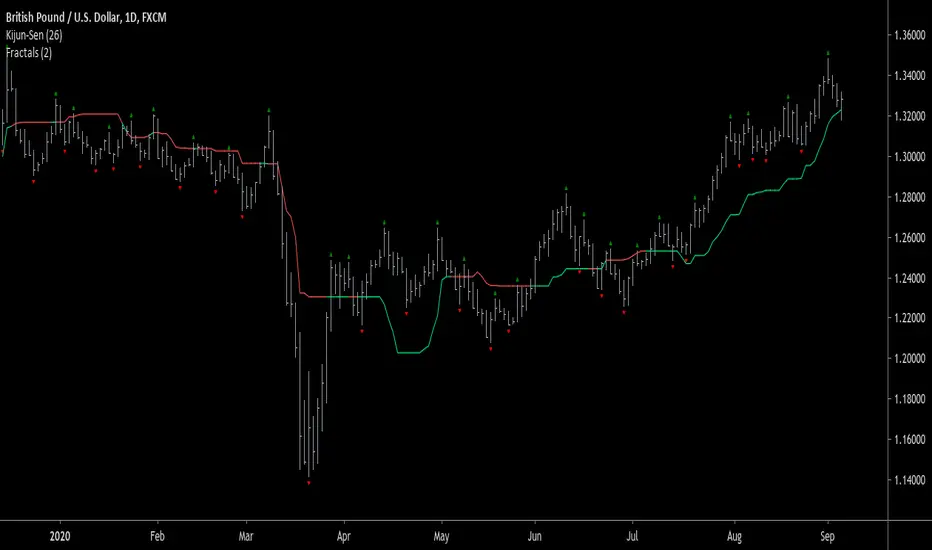Click the flat green Kijun-Sen segment at 1.20000
Viewport: 932px width, 550px height.
tap(408, 353)
